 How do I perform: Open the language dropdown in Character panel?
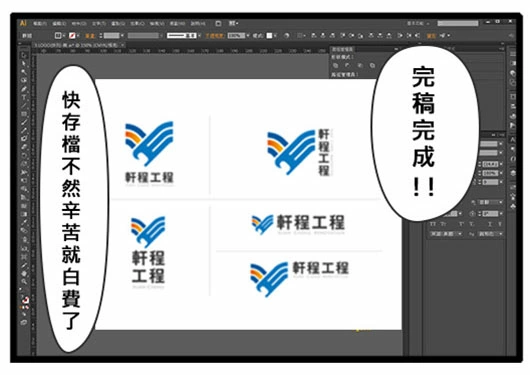(445, 234)
